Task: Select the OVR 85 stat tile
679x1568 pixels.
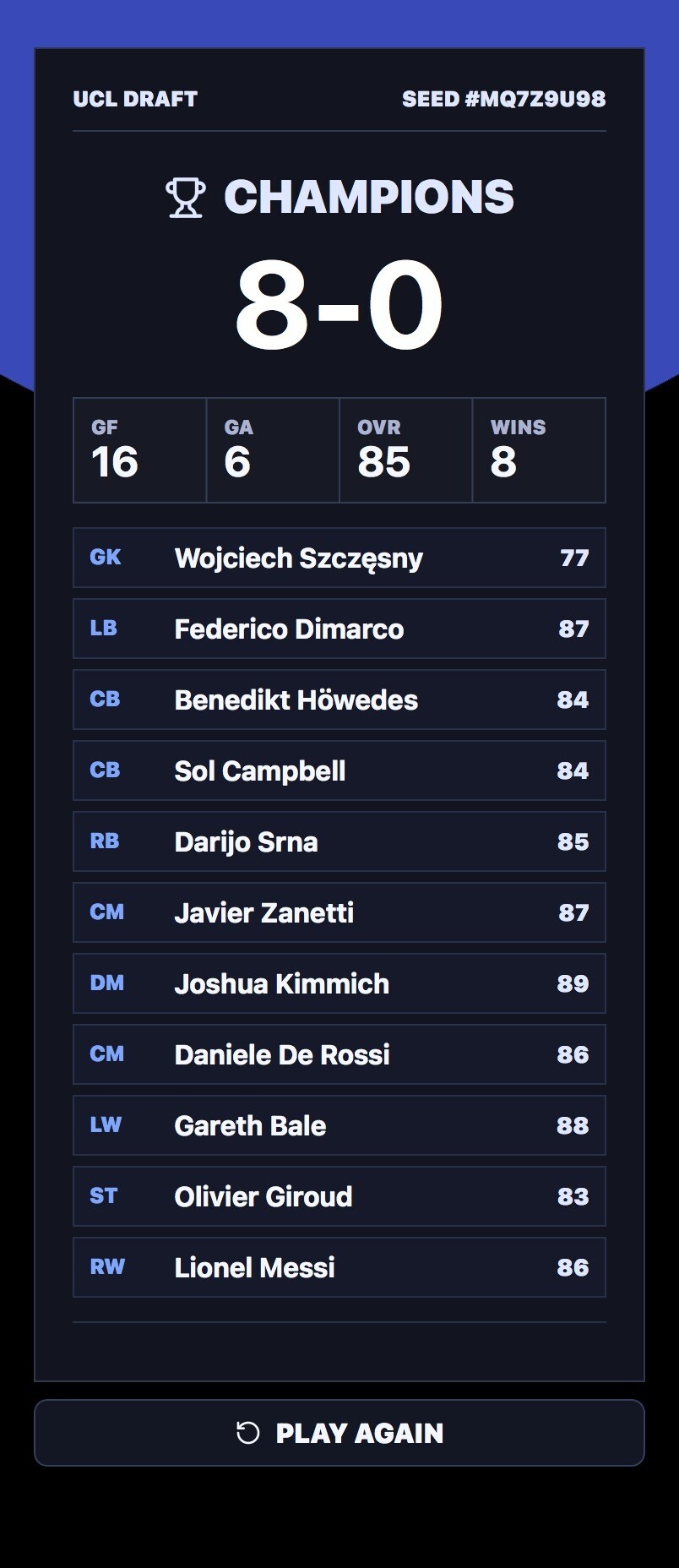Action: [x=406, y=450]
